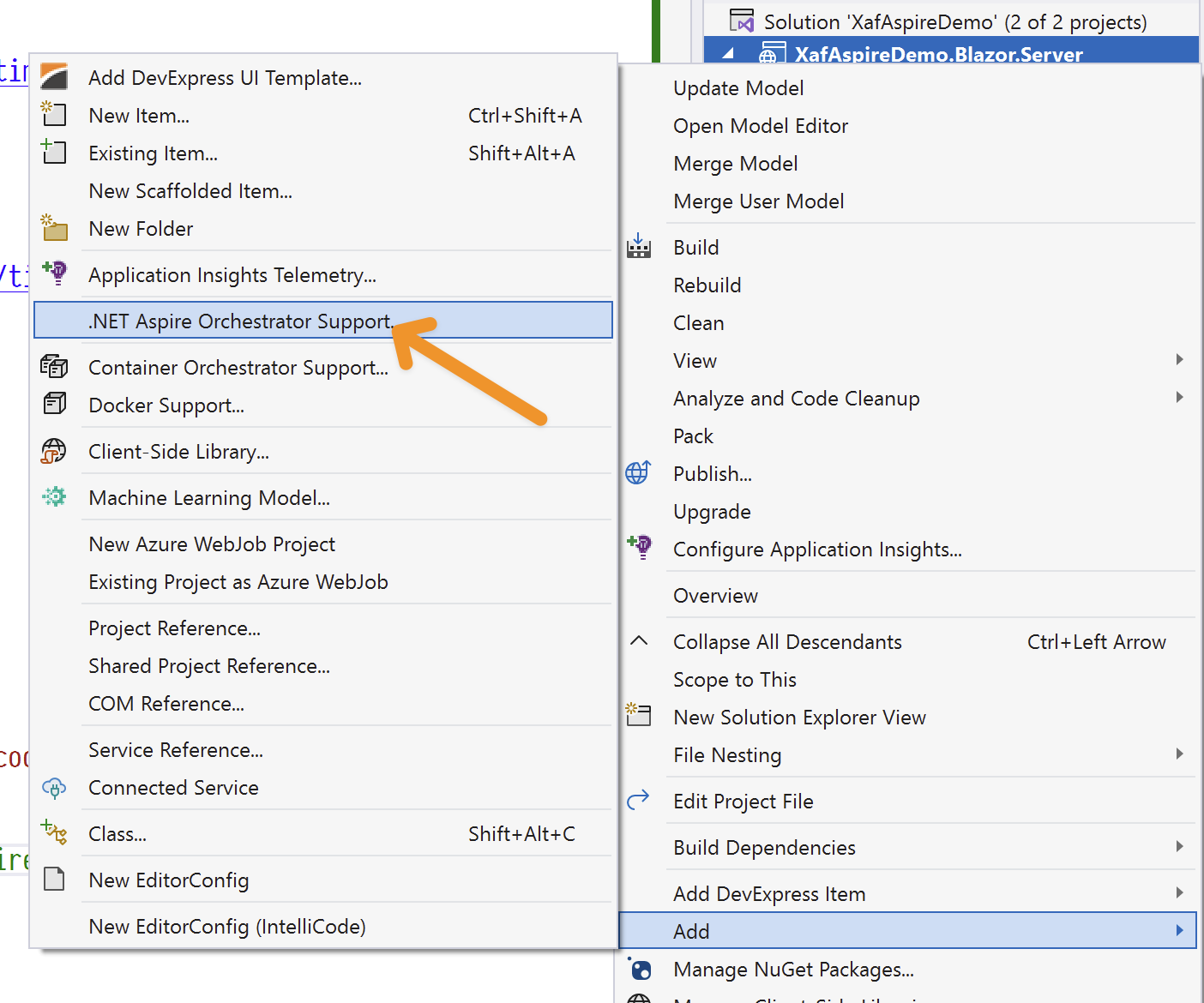Click the Application Insights Telemetry icon
1204x1003 pixels.
tap(54, 273)
